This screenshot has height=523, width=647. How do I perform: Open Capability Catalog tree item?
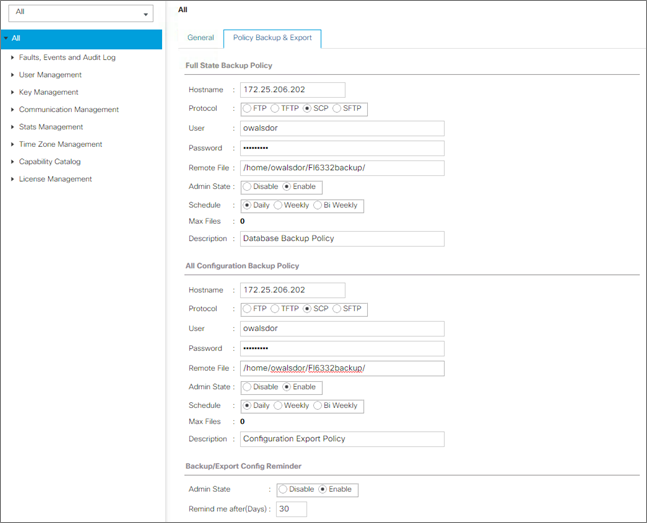coord(50,161)
